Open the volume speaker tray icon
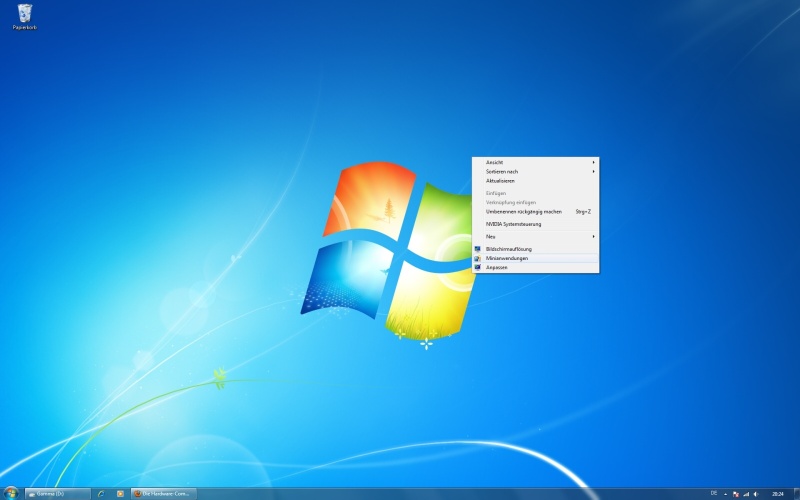The image size is (800, 500). point(756,494)
